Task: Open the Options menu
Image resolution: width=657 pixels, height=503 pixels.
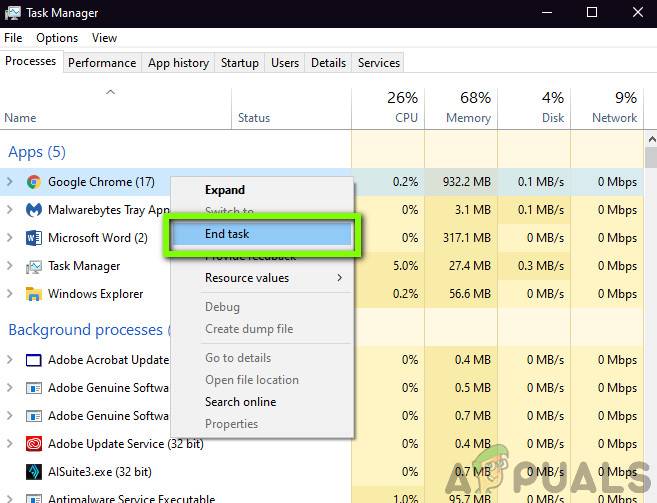Action: (57, 38)
